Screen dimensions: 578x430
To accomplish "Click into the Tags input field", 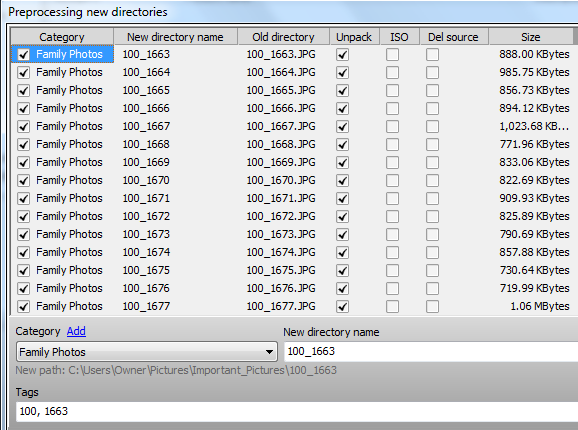I will pyautogui.click(x=297, y=412).
